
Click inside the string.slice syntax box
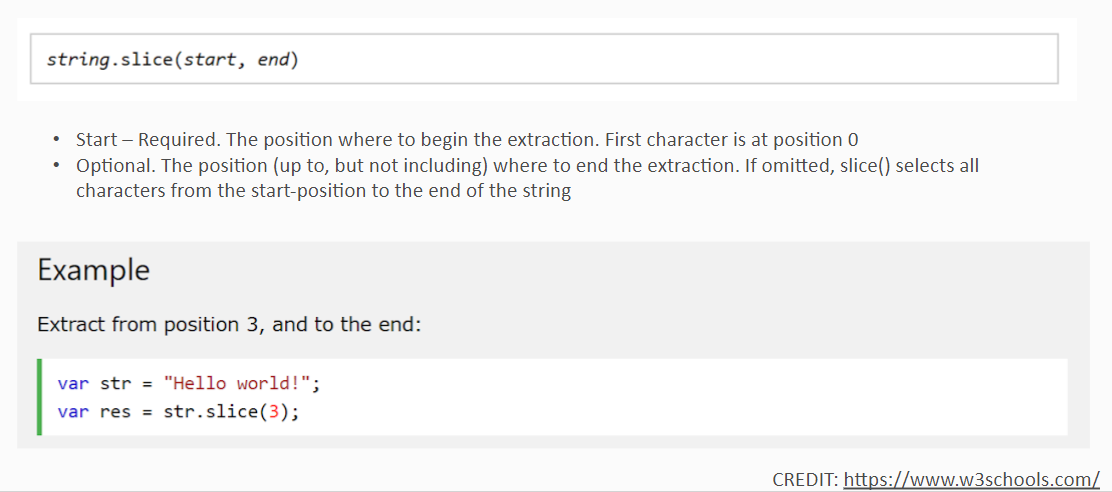[x=545, y=59]
